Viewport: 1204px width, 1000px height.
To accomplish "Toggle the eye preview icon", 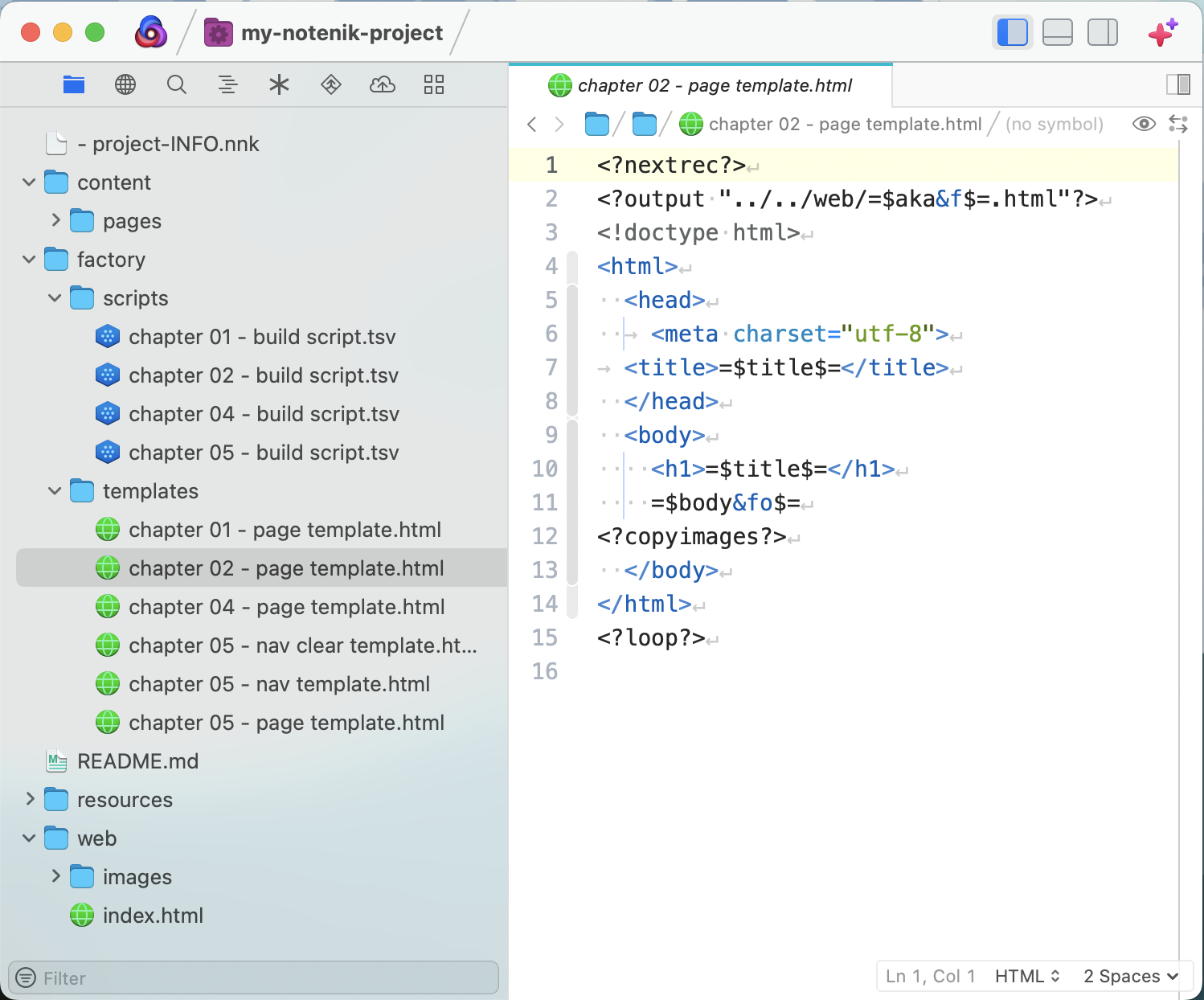I will click(x=1144, y=124).
